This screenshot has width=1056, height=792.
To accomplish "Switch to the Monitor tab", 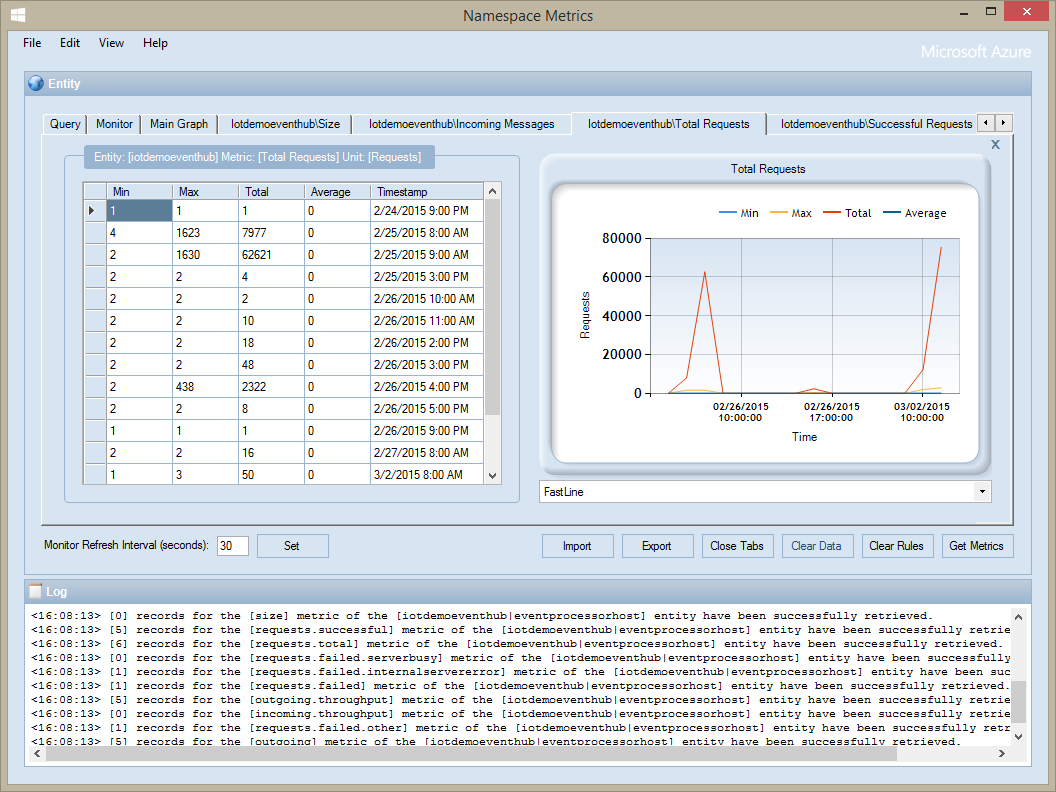I will click(x=114, y=124).
